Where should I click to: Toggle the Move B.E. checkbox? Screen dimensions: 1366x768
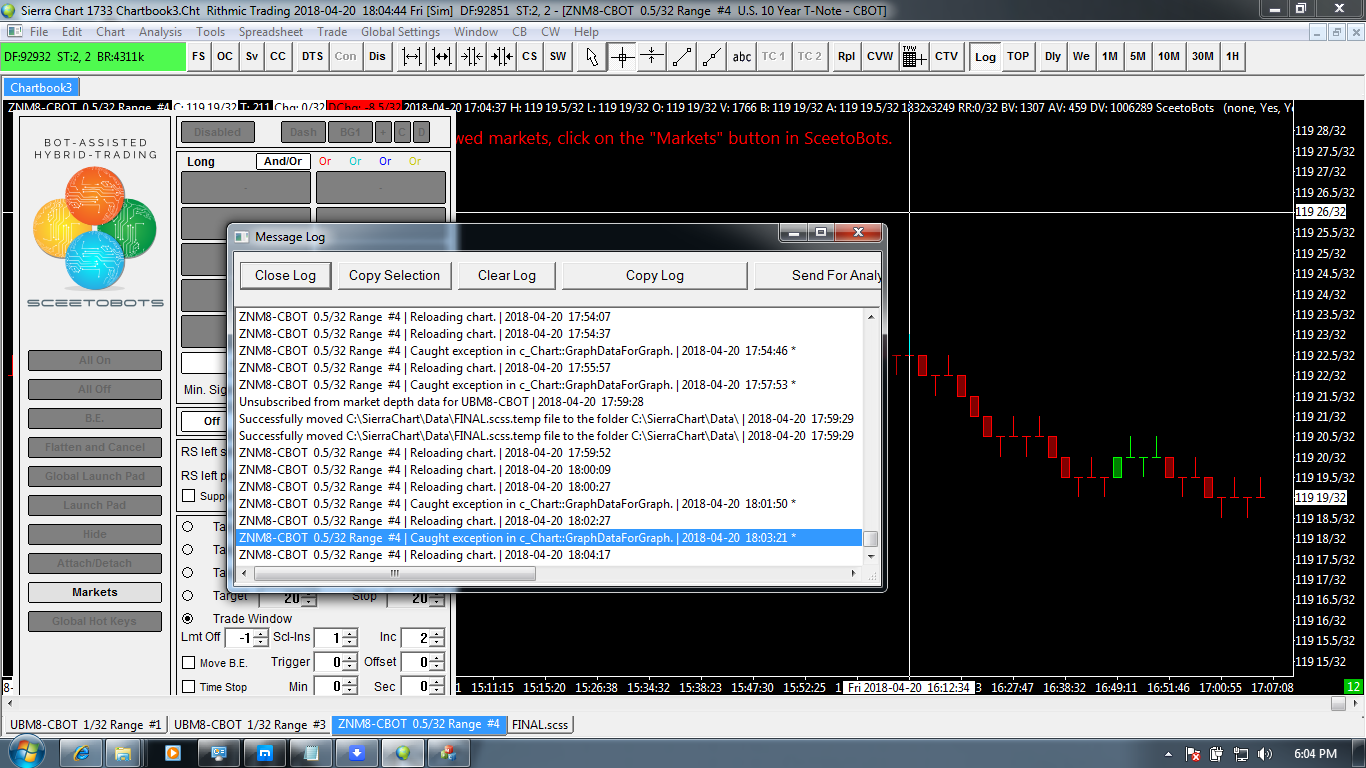click(188, 663)
